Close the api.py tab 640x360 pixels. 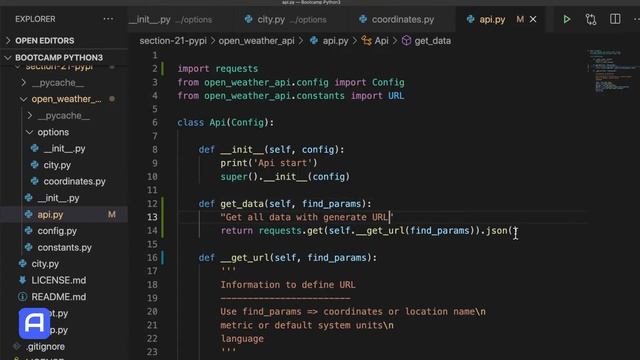coord(533,19)
